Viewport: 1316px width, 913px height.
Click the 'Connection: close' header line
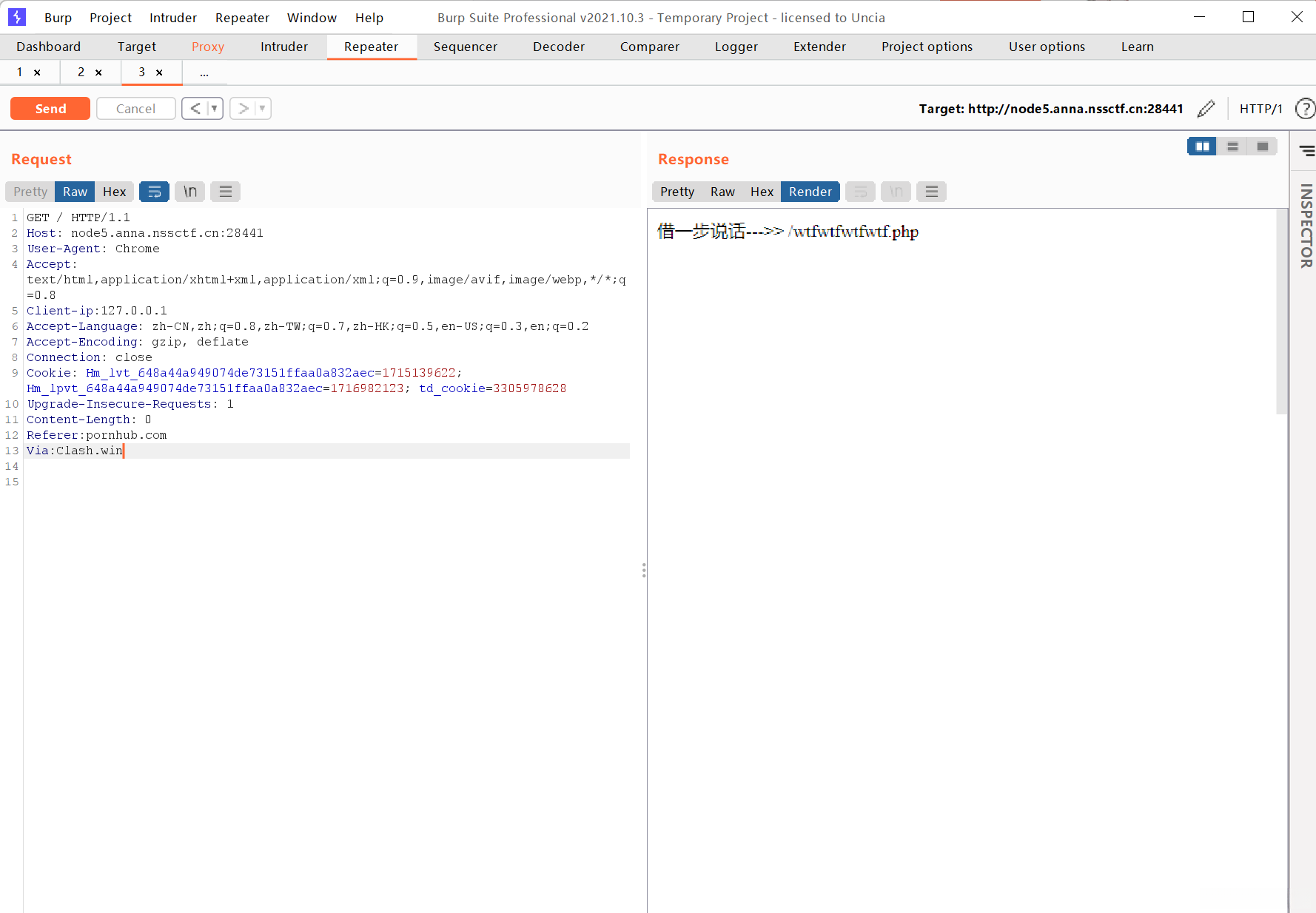pos(90,357)
